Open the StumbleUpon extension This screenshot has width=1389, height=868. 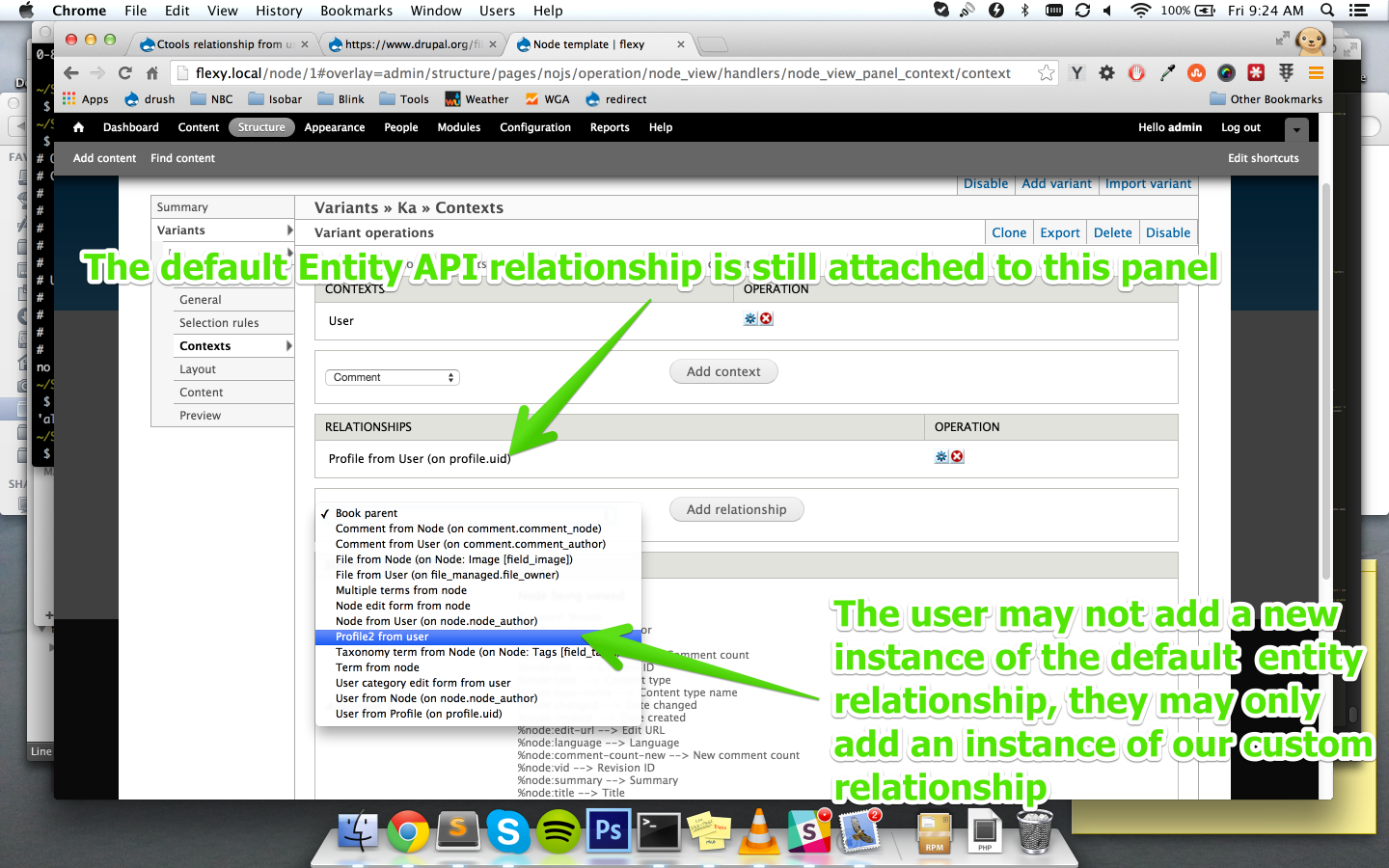1197,73
